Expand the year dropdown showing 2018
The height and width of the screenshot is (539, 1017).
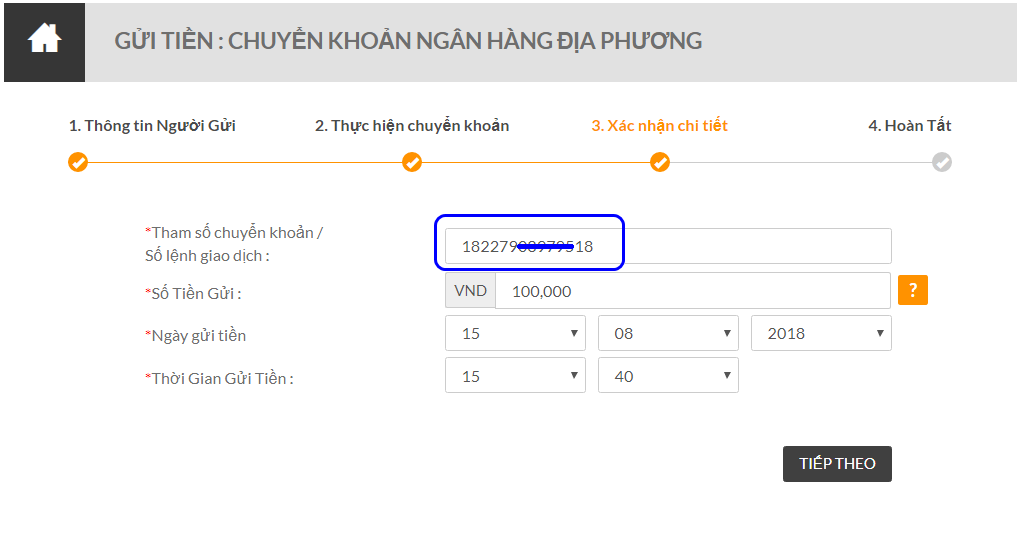821,333
